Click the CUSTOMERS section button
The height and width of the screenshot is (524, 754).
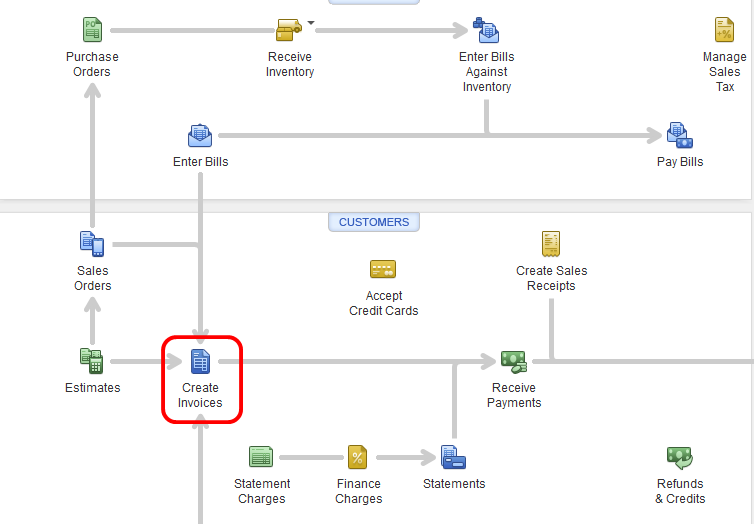(374, 222)
